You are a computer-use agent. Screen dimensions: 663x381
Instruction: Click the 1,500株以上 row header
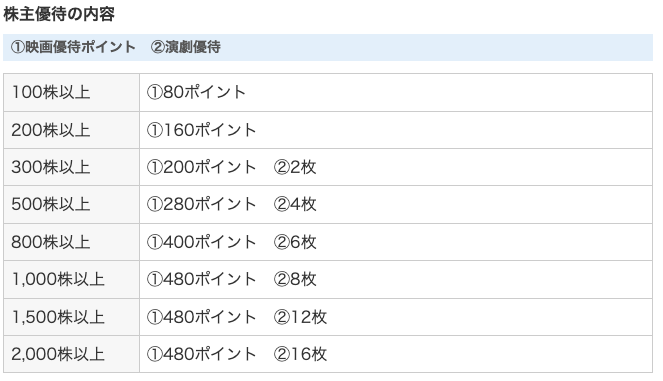tap(71, 317)
